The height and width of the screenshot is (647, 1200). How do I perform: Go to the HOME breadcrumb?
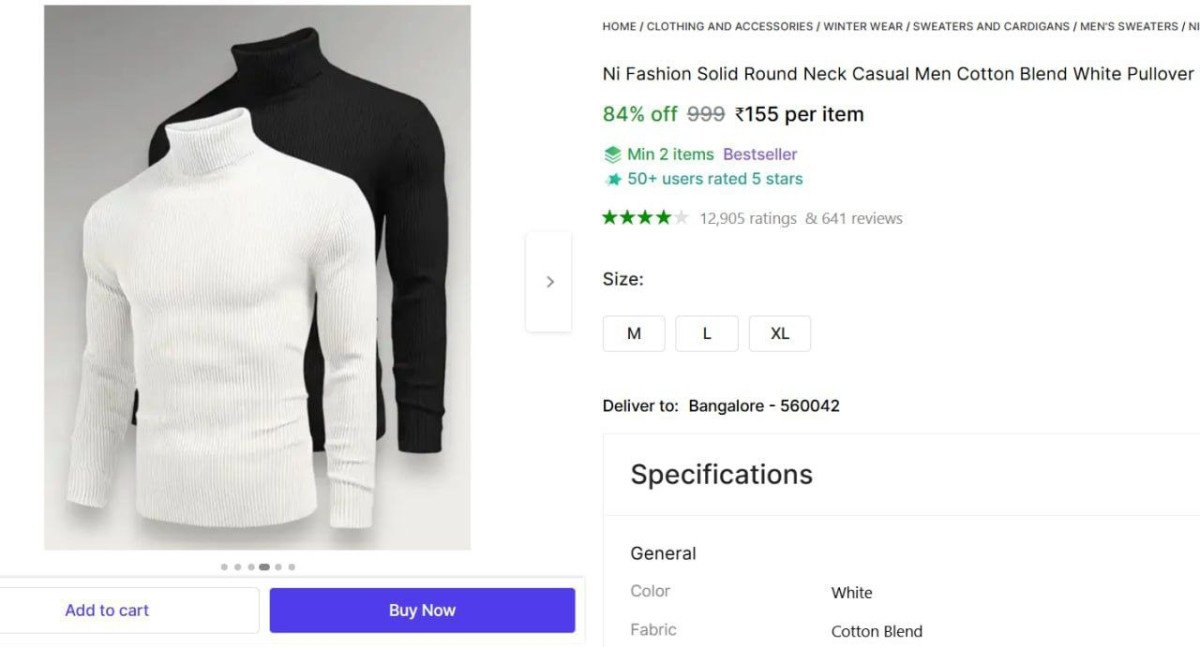[x=619, y=27]
